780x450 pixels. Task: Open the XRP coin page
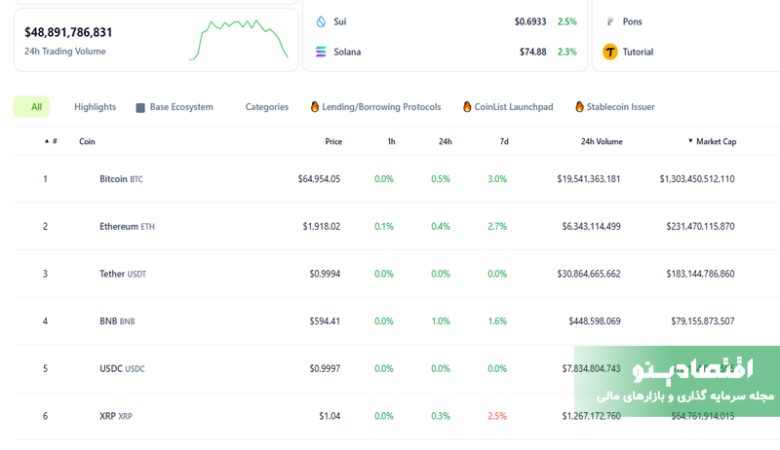click(x=115, y=416)
